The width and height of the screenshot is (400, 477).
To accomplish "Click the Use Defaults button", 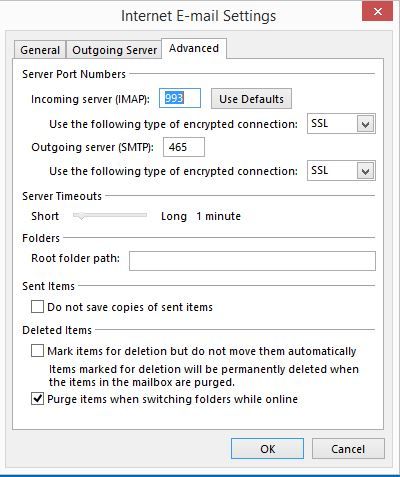I will click(x=251, y=99).
